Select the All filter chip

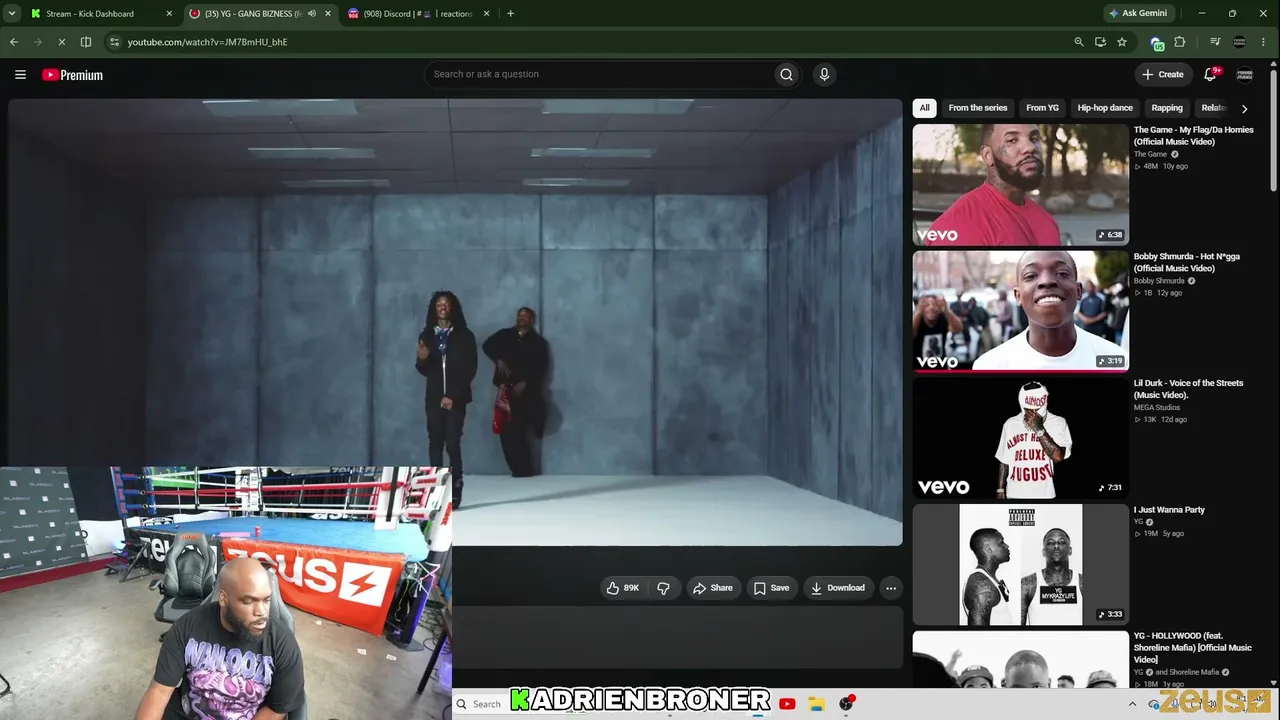point(925,108)
